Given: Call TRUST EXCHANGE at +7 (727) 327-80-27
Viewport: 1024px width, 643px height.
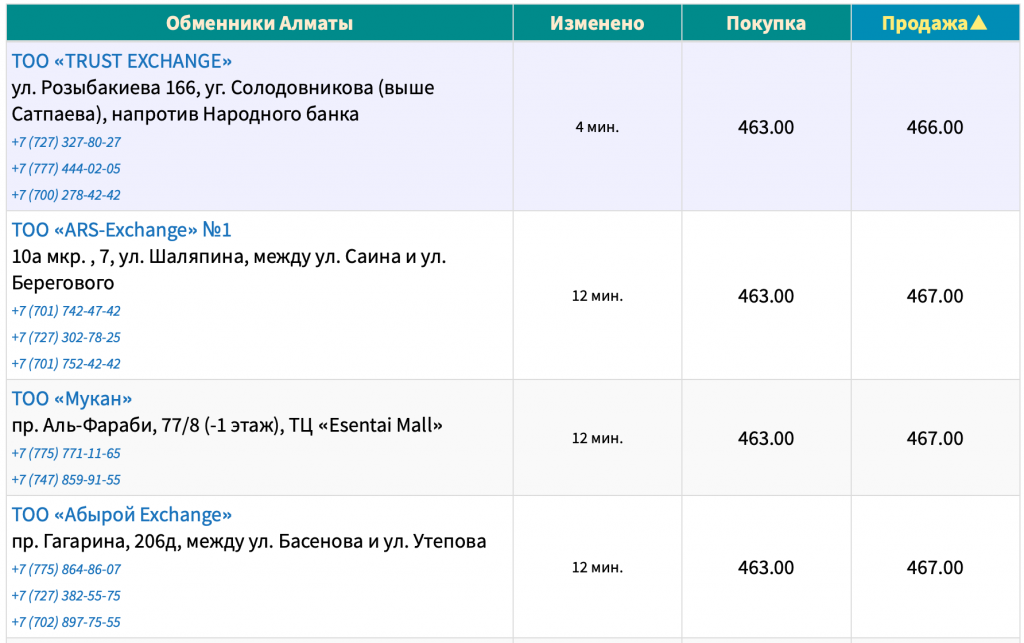Looking at the screenshot, I should (x=66, y=142).
